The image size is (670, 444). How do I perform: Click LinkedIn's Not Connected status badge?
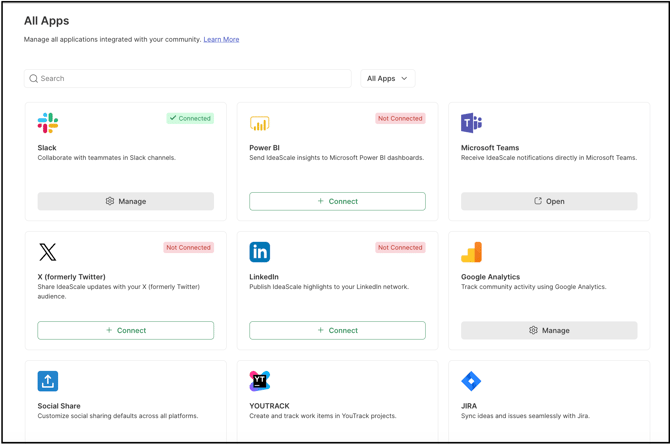(400, 247)
